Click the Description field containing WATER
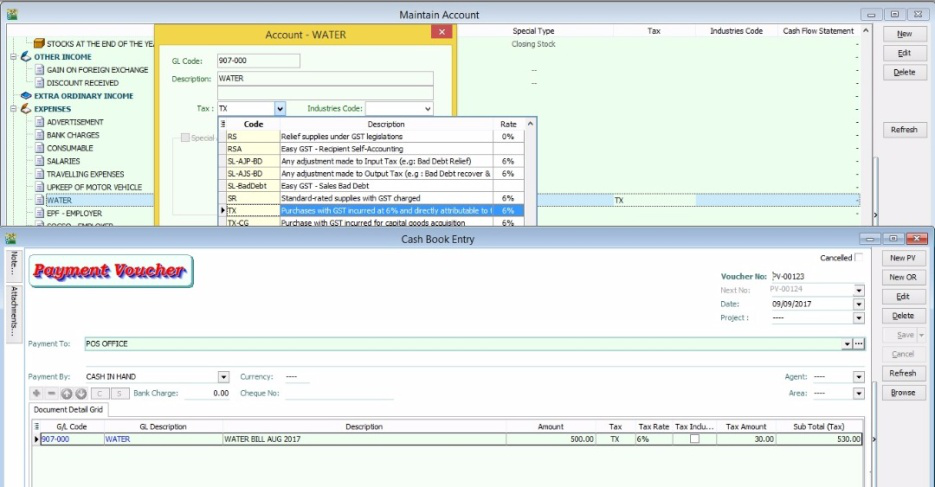Image resolution: width=935 pixels, height=487 pixels. (325, 78)
